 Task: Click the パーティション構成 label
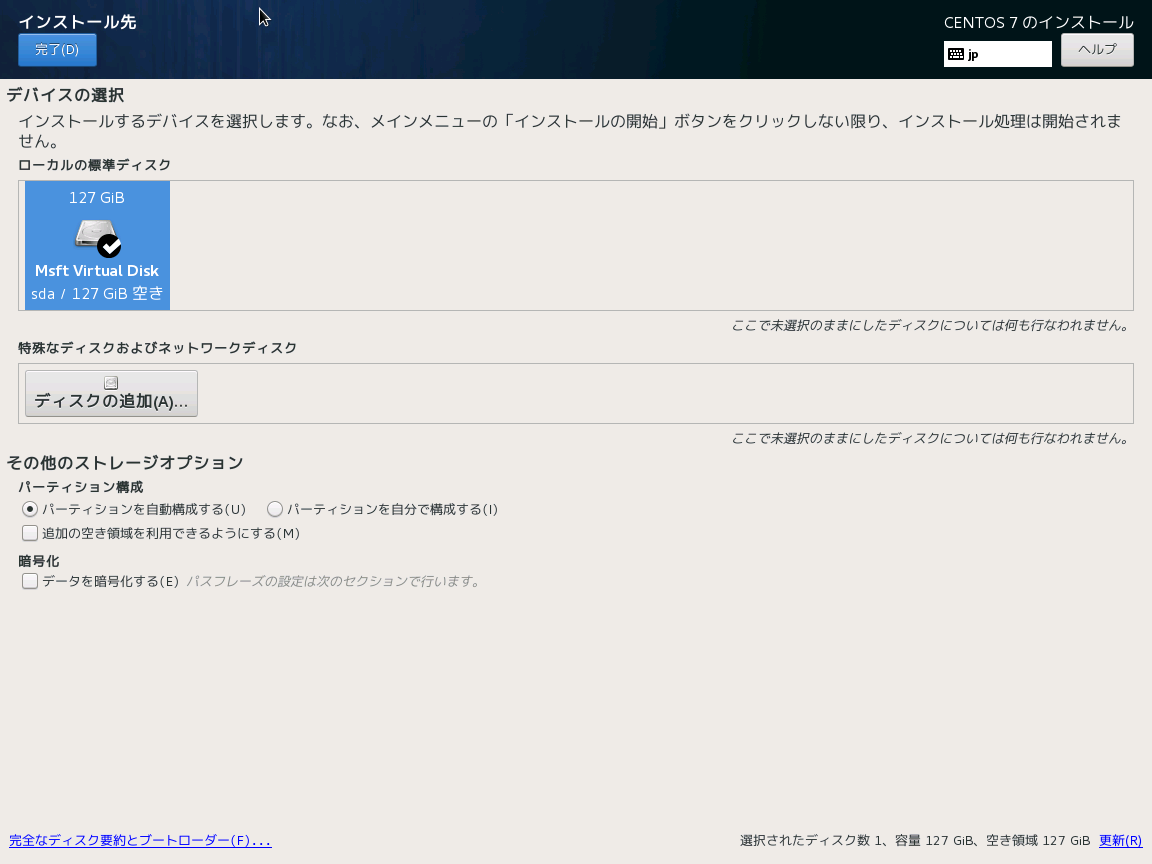[81, 488]
